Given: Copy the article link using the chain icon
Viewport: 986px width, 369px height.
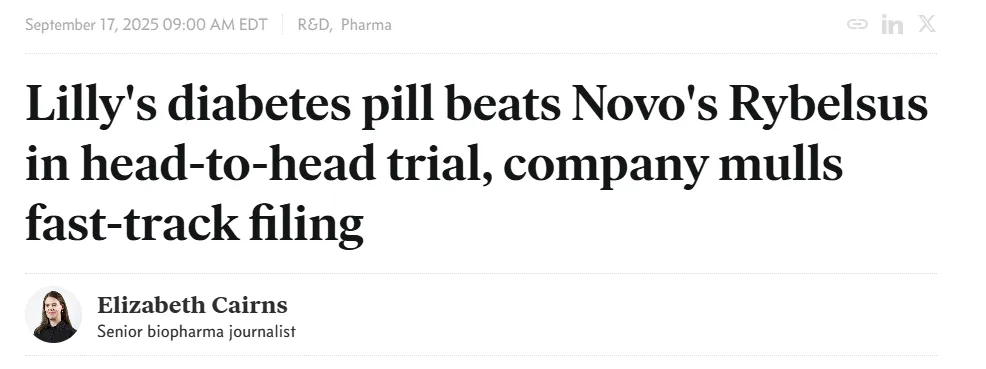Looking at the screenshot, I should (857, 25).
